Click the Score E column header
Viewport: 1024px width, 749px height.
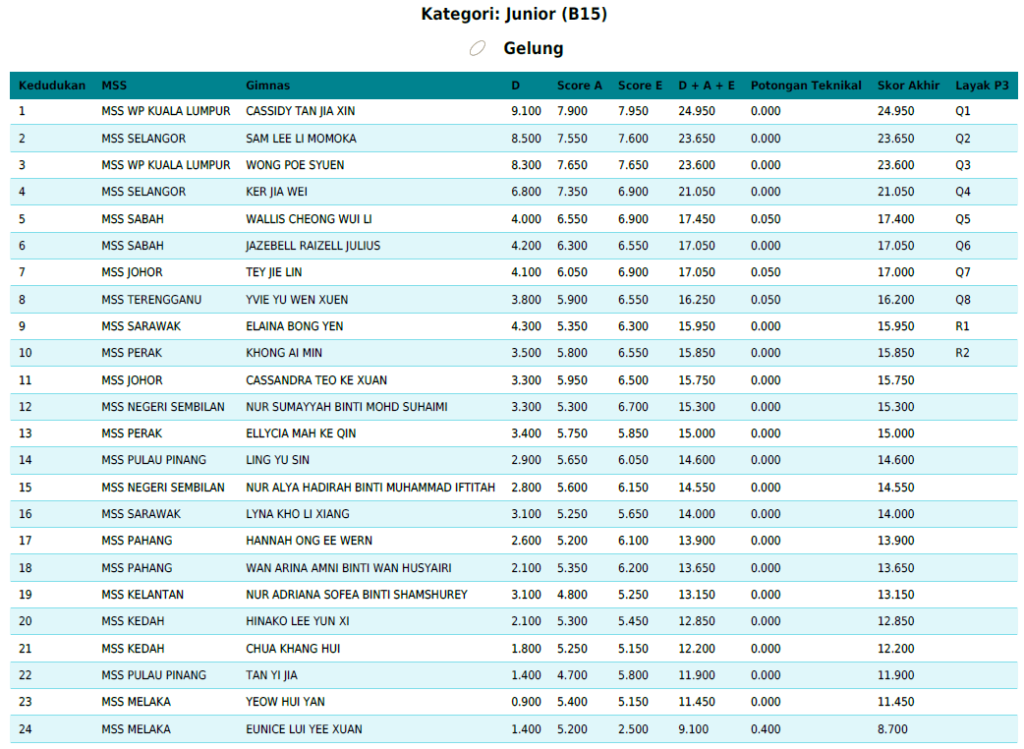(x=640, y=86)
